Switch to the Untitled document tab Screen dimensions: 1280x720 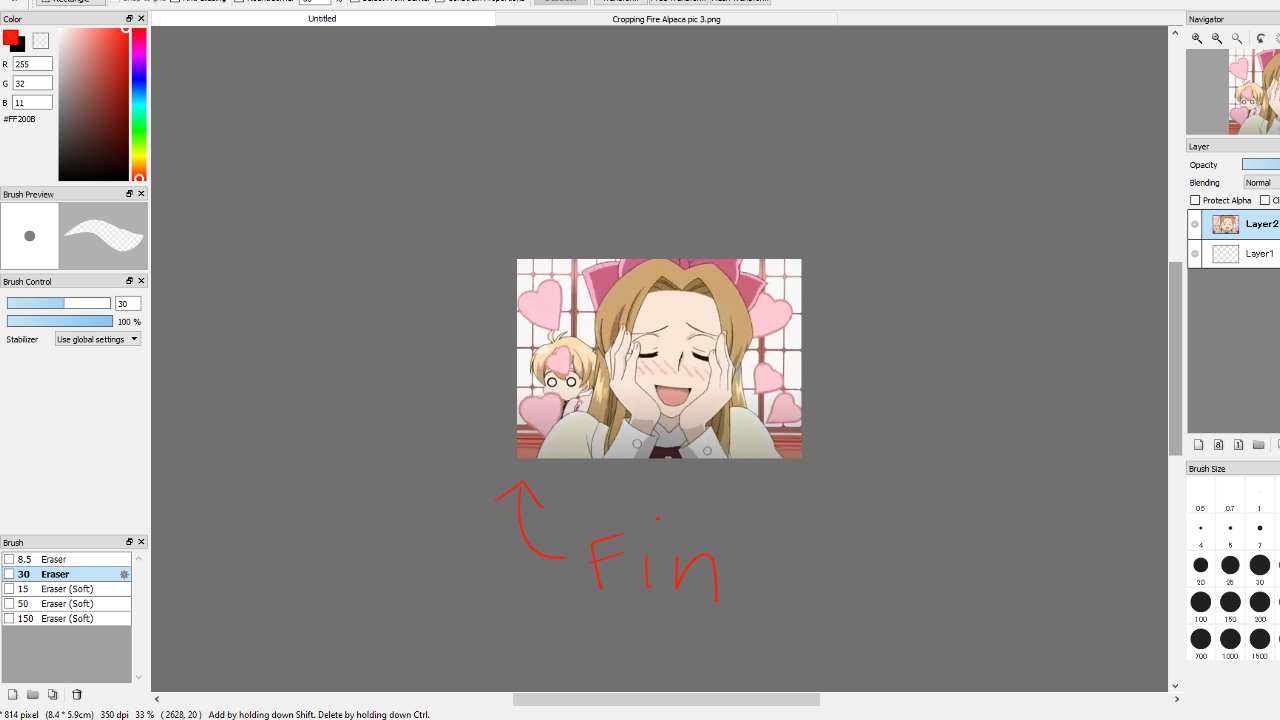[323, 19]
